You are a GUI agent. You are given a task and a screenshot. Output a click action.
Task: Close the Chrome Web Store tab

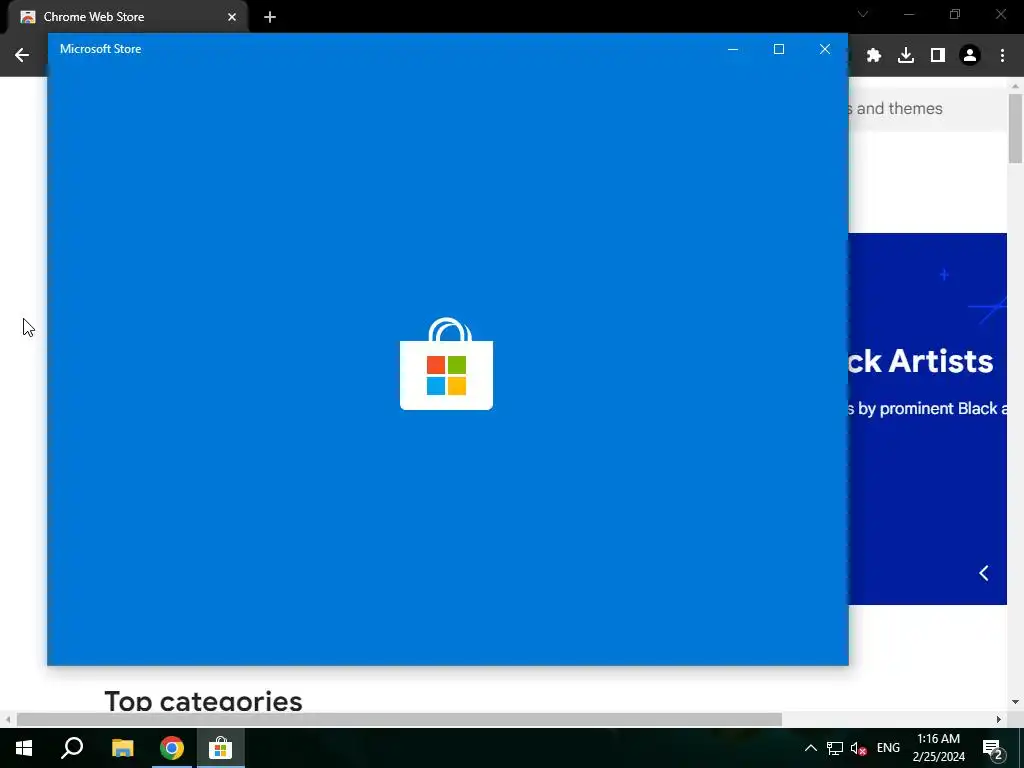(x=232, y=17)
